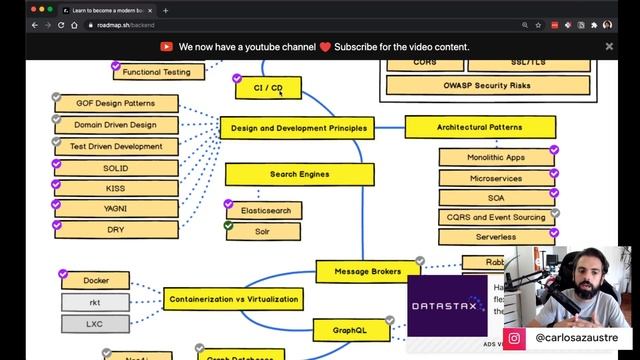The image size is (640, 360).
Task: Focus the roadmap.sh address bar
Action: point(302,25)
